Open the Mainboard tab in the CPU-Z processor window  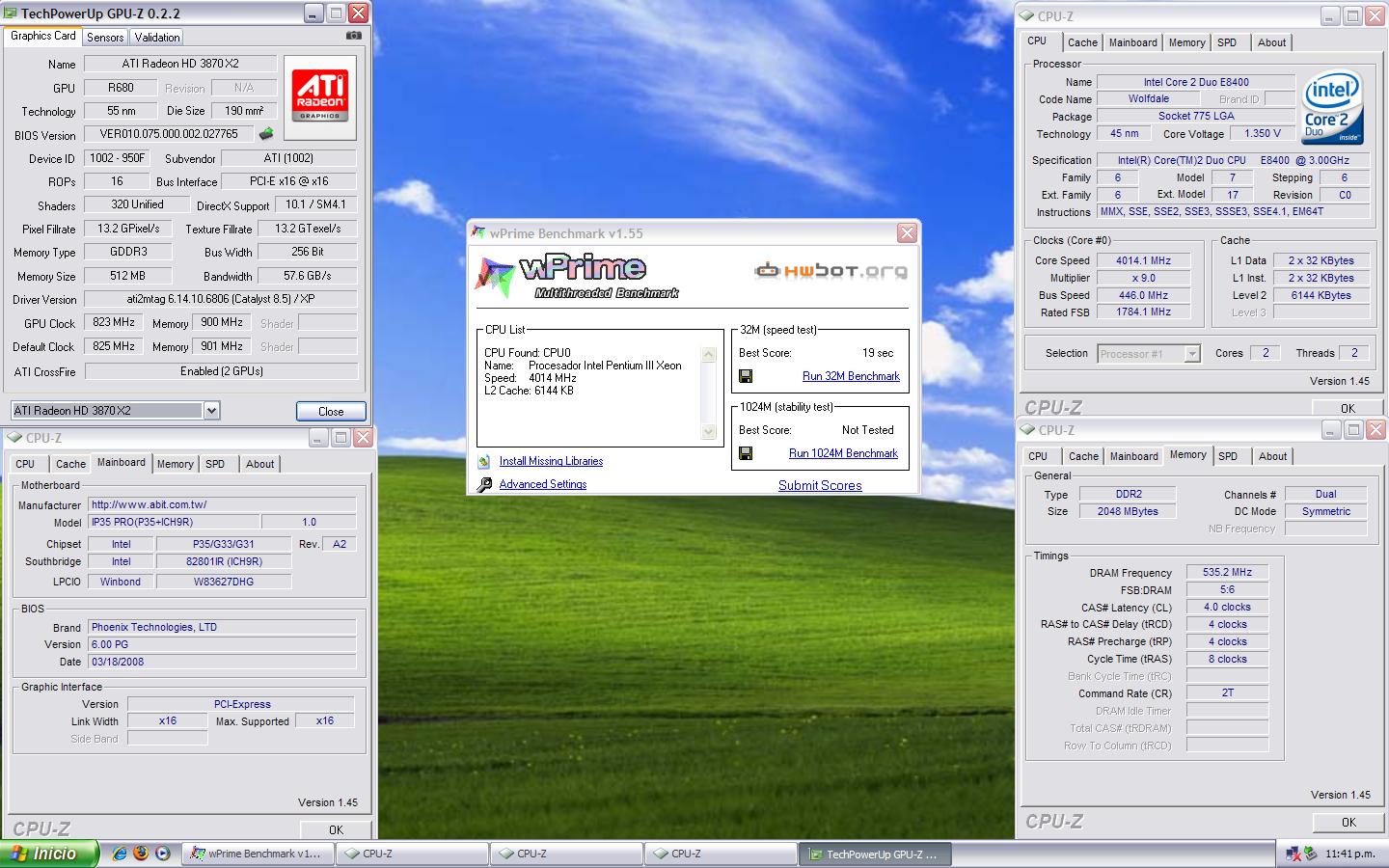(x=1132, y=42)
